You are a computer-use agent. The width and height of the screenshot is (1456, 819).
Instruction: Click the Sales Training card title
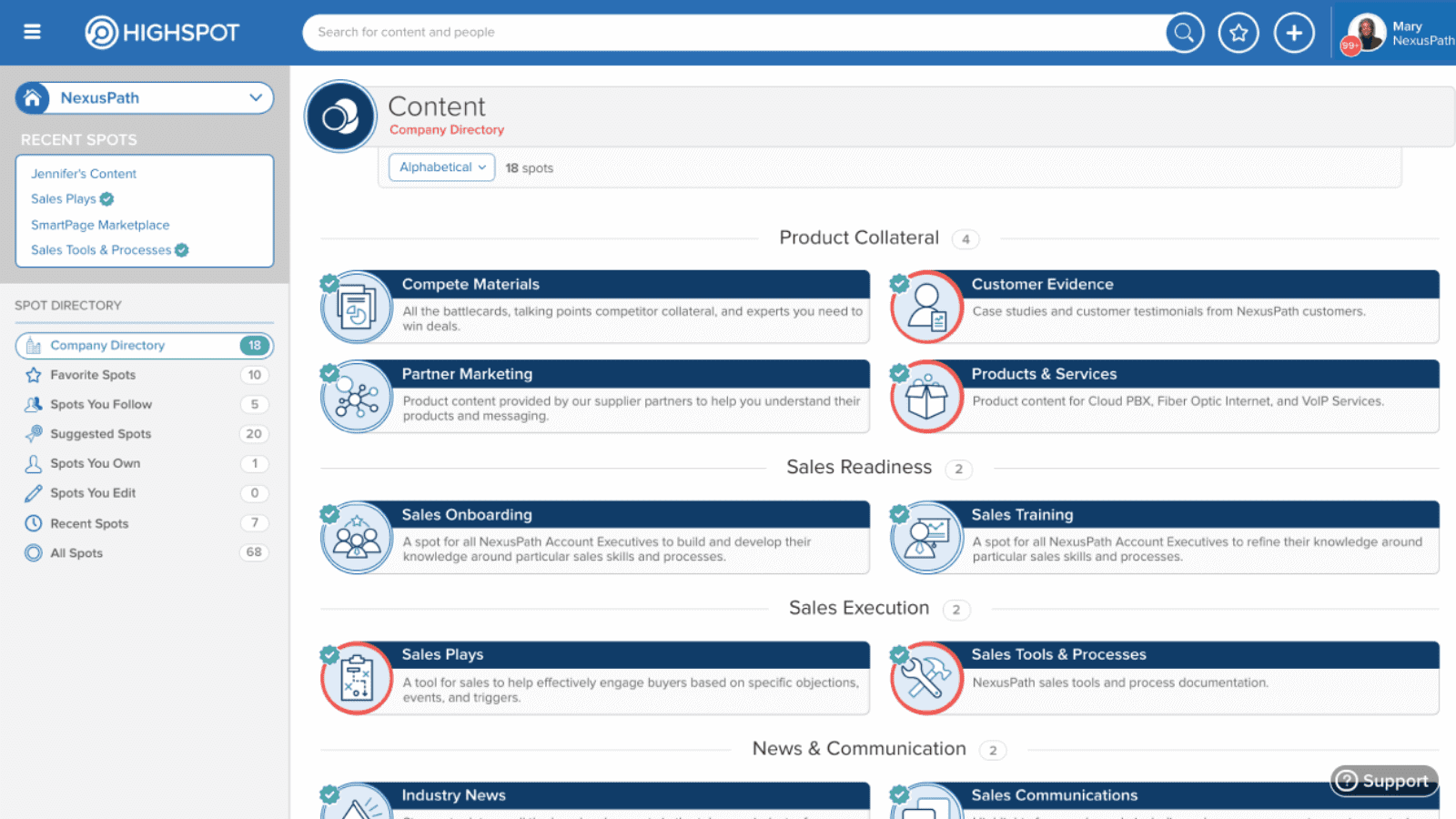pos(1022,515)
